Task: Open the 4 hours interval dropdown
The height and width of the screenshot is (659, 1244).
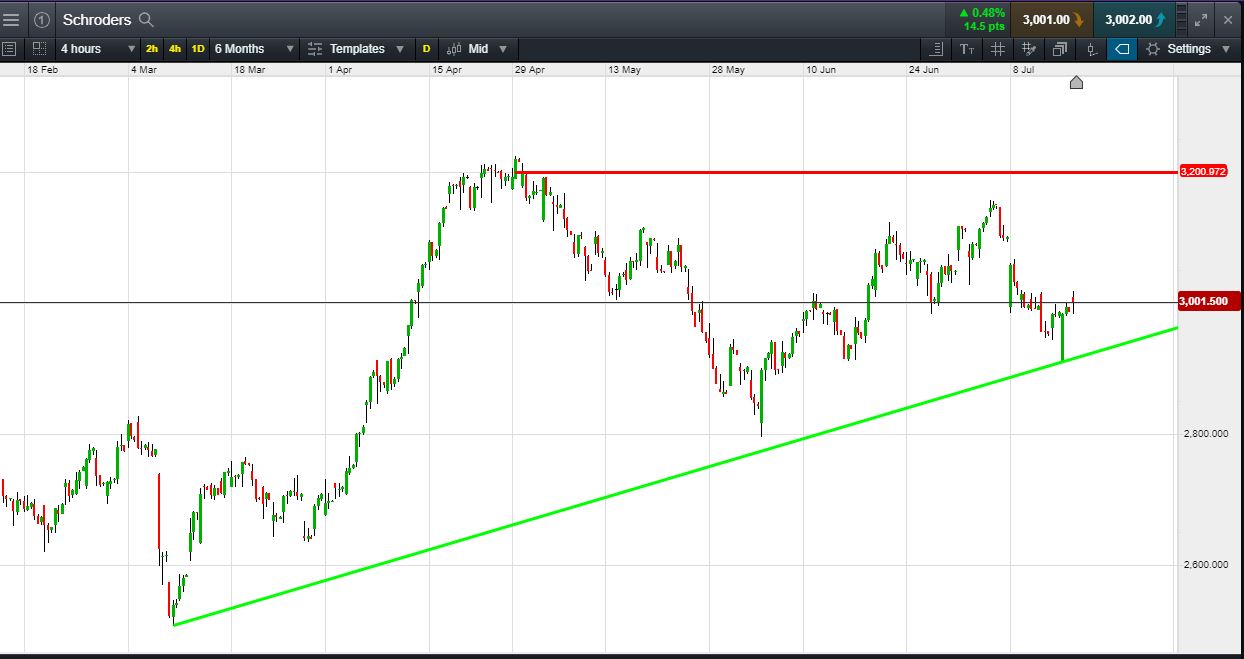Action: click(x=98, y=48)
